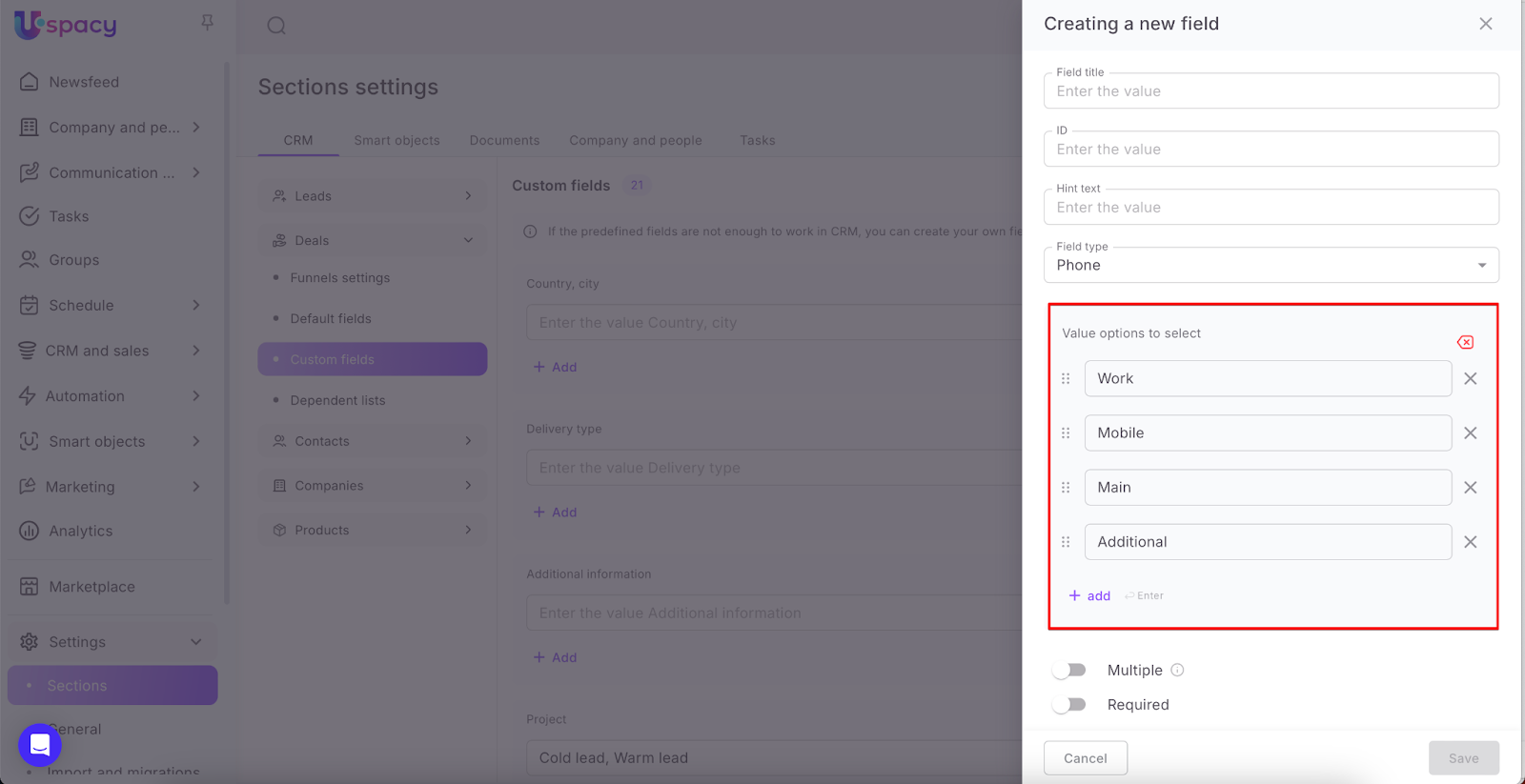
Task: Enable the Multiple toggle
Action: tap(1069, 671)
